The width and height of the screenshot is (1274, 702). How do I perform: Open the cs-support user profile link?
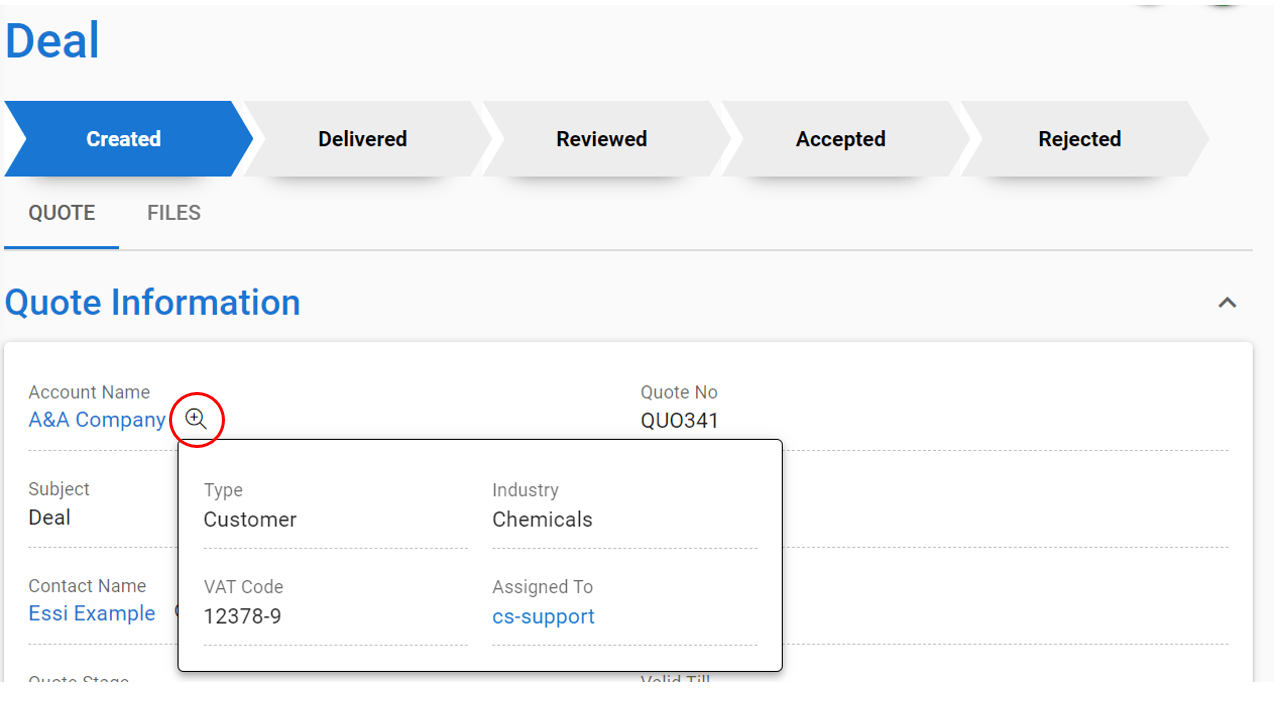click(543, 616)
